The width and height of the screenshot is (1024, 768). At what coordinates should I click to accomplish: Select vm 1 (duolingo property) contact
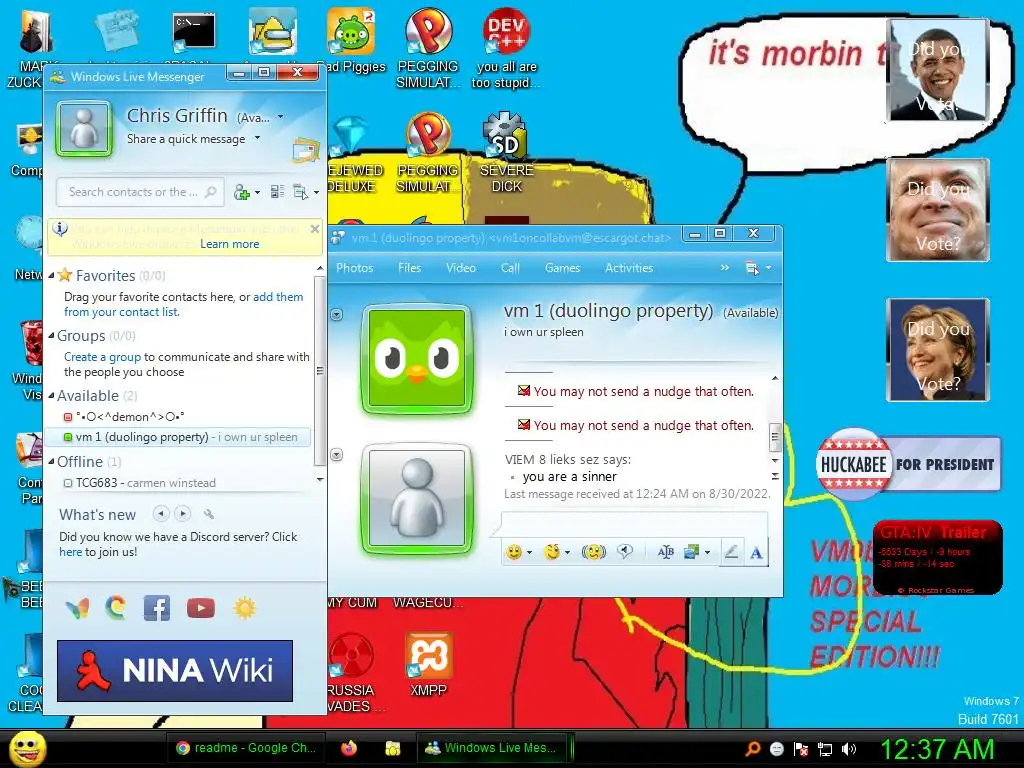coord(178,437)
